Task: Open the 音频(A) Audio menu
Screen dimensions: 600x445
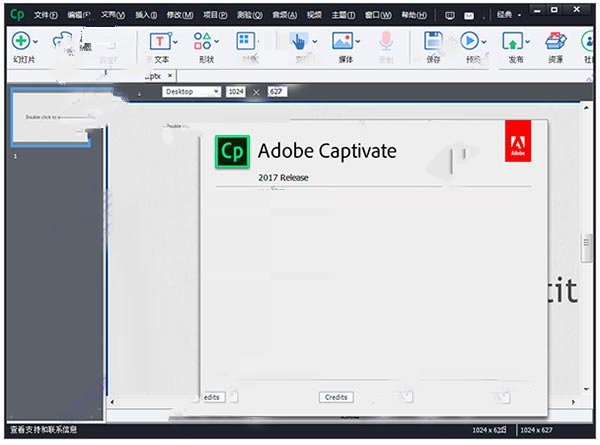Action: click(x=284, y=15)
